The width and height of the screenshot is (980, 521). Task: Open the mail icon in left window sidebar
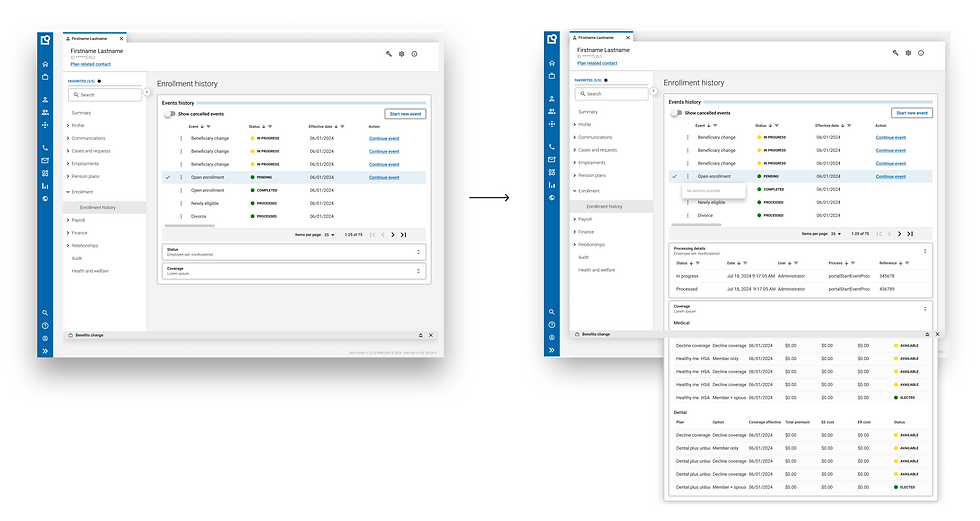(x=45, y=161)
